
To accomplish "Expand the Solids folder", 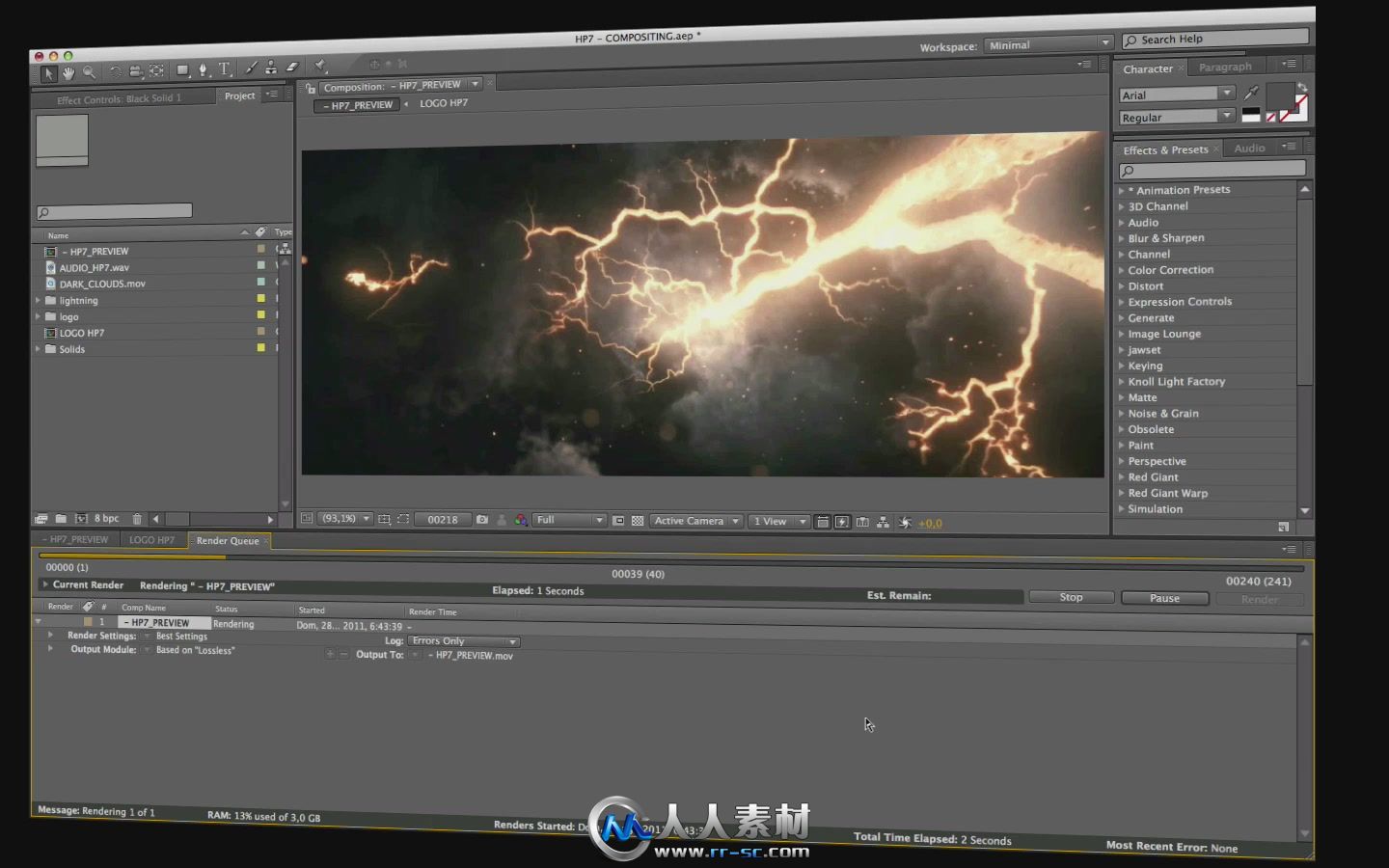I will (x=38, y=348).
